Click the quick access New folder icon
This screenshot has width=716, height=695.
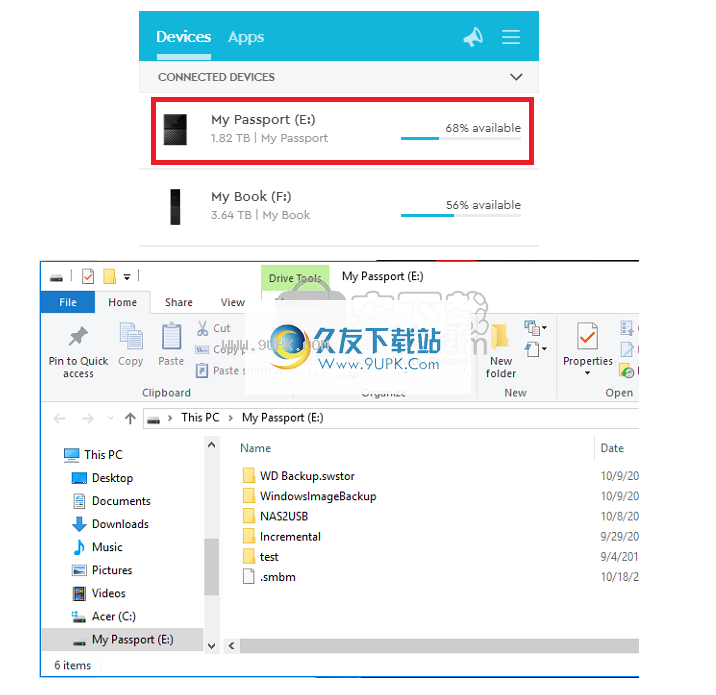[x=110, y=276]
